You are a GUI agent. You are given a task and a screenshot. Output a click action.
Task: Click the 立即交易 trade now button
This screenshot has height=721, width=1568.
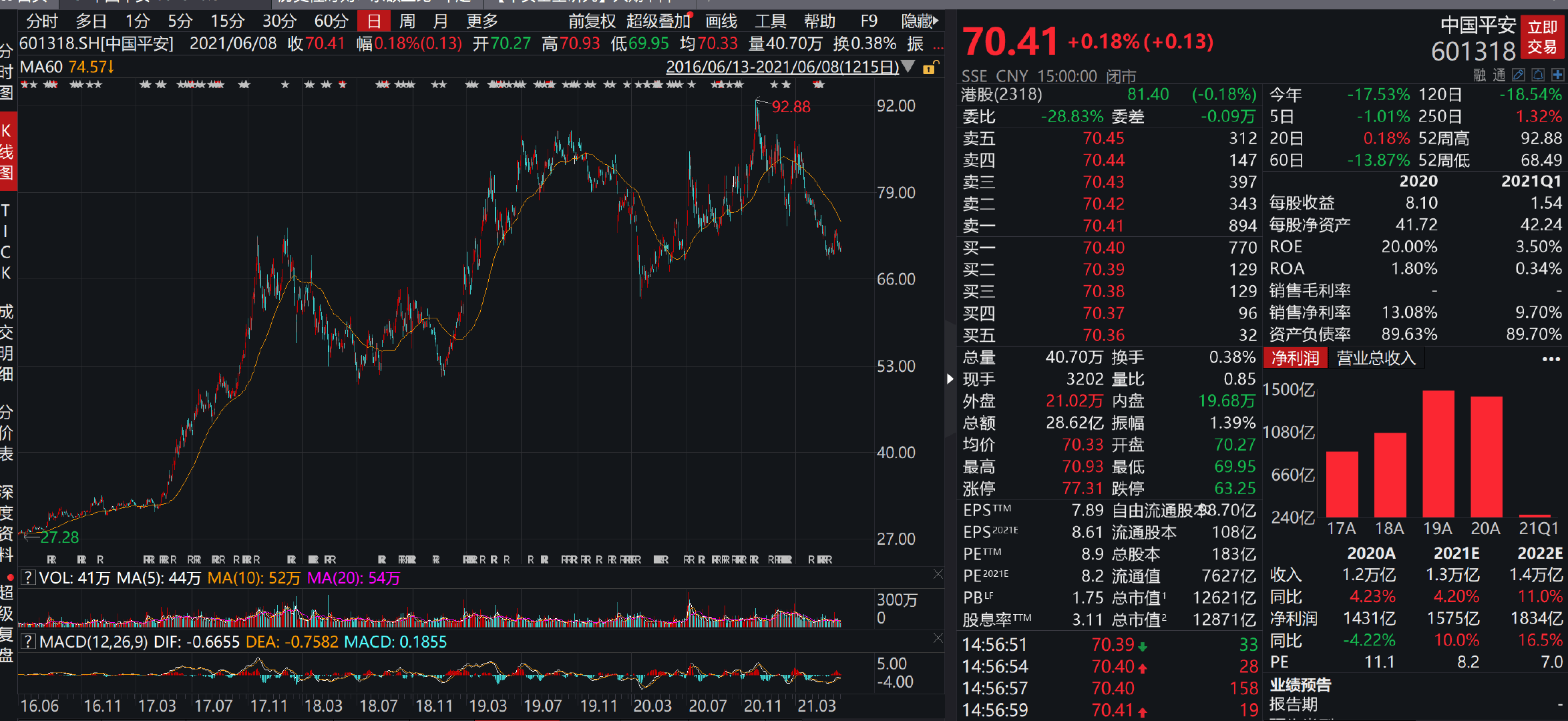1542,37
